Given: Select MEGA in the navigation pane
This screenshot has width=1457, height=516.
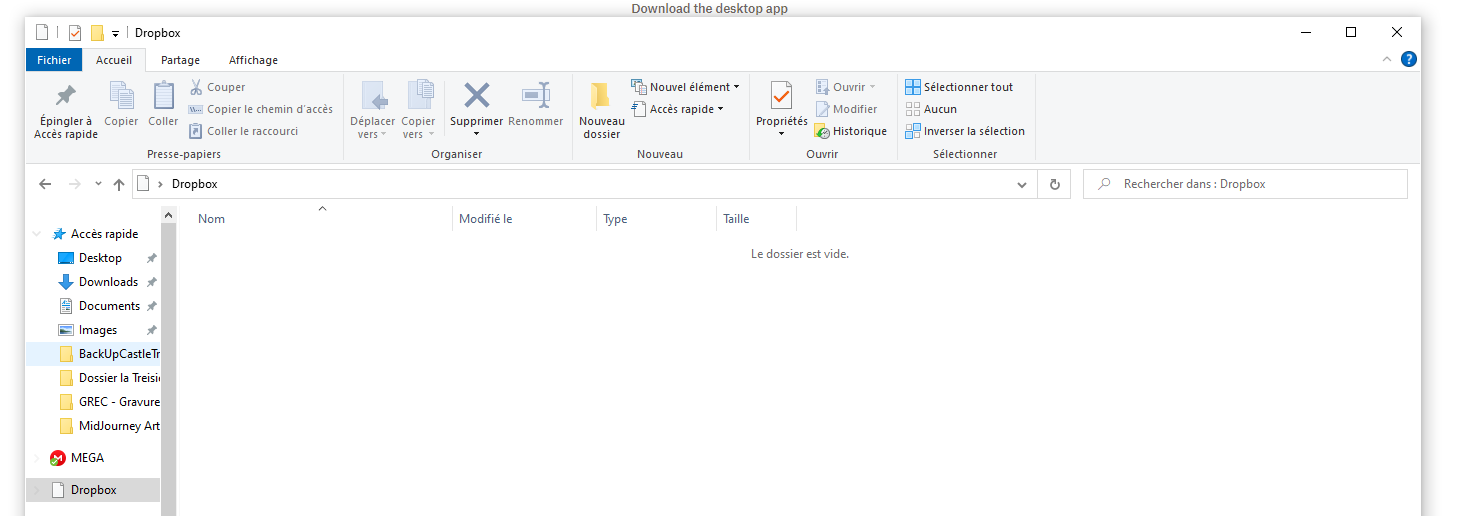Looking at the screenshot, I should pos(87,458).
